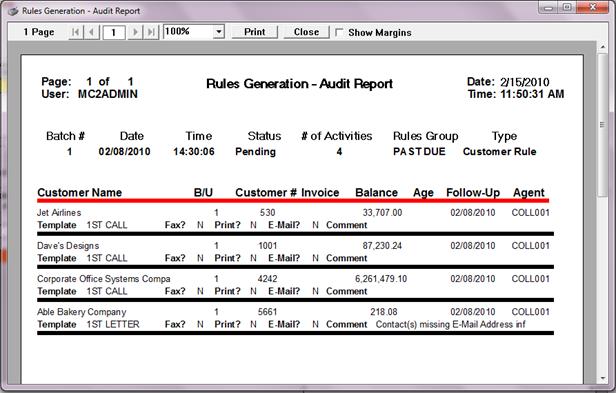Click balance 218.08

(384, 312)
